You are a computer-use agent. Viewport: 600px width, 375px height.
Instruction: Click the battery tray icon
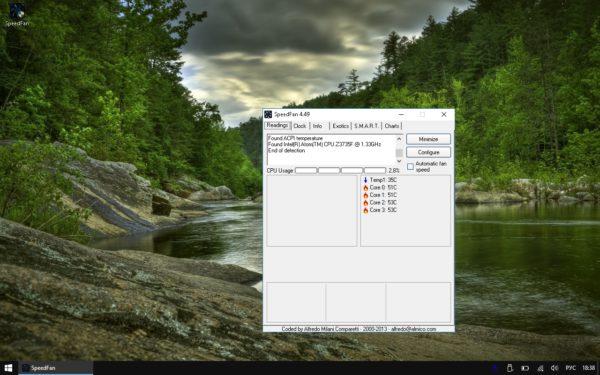pos(525,368)
